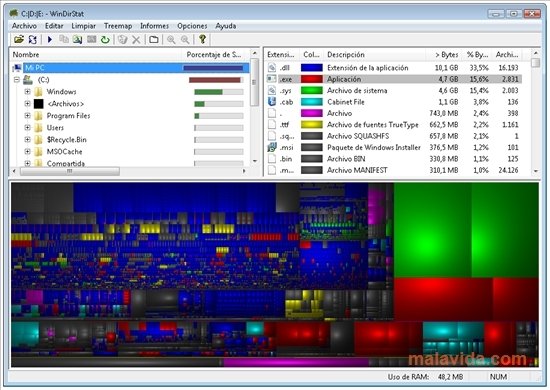Viewport: 550px width, 390px height.
Task: Sort by the Archi... column header
Action: [x=507, y=55]
